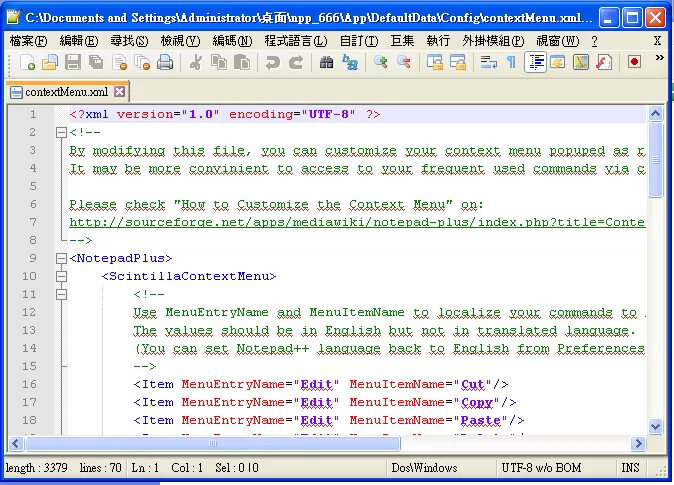Click line number 16 in the margin
The width and height of the screenshot is (674, 485).
point(29,384)
